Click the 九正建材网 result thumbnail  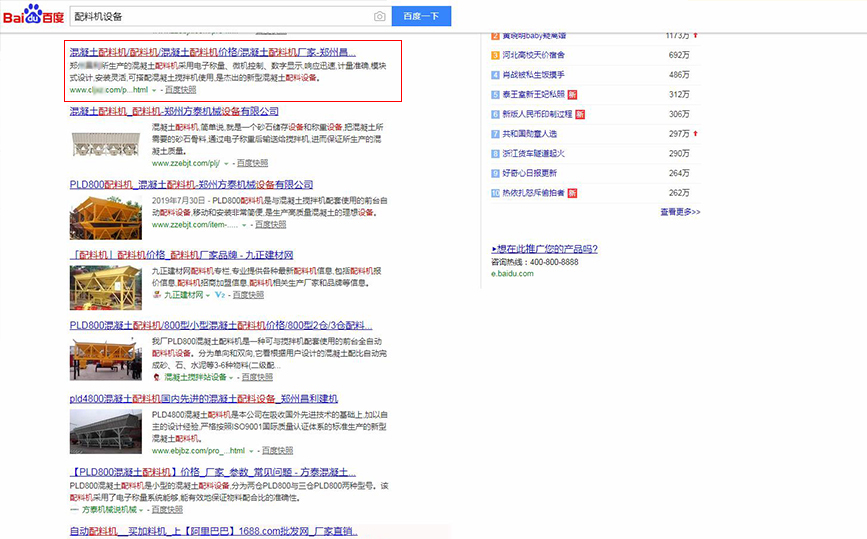click(x=106, y=287)
